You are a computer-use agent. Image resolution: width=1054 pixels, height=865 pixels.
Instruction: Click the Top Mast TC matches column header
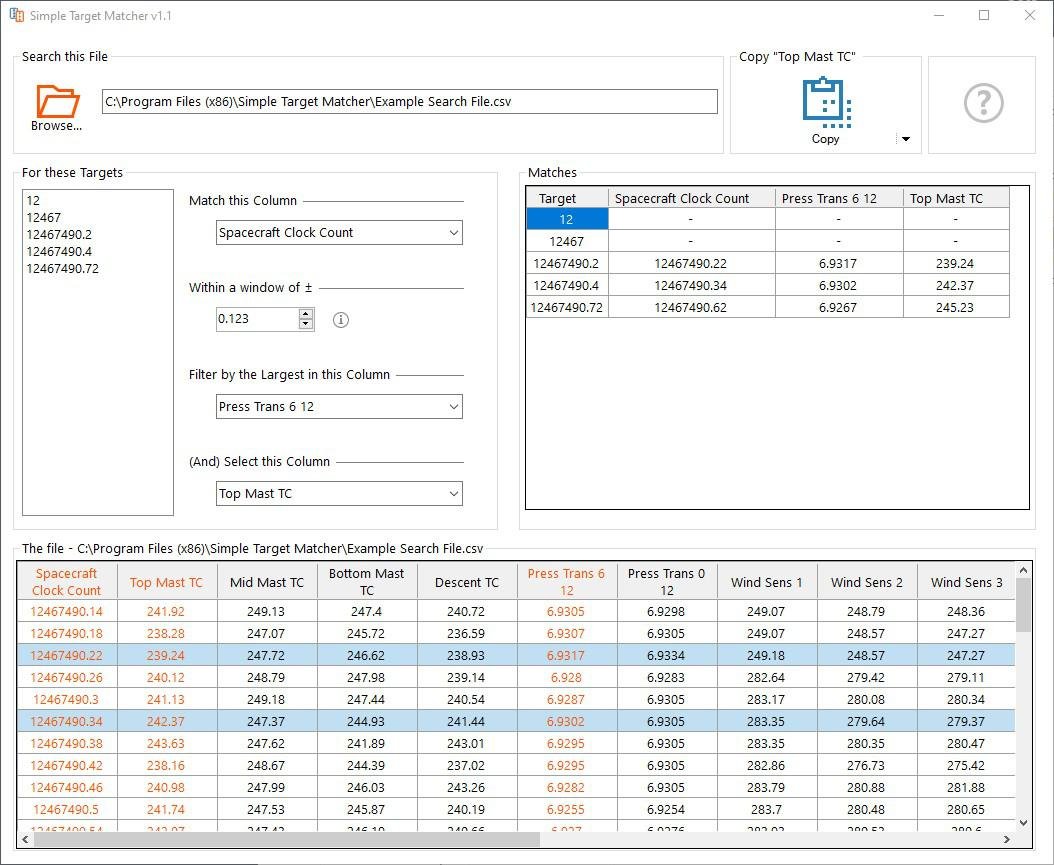tap(946, 199)
